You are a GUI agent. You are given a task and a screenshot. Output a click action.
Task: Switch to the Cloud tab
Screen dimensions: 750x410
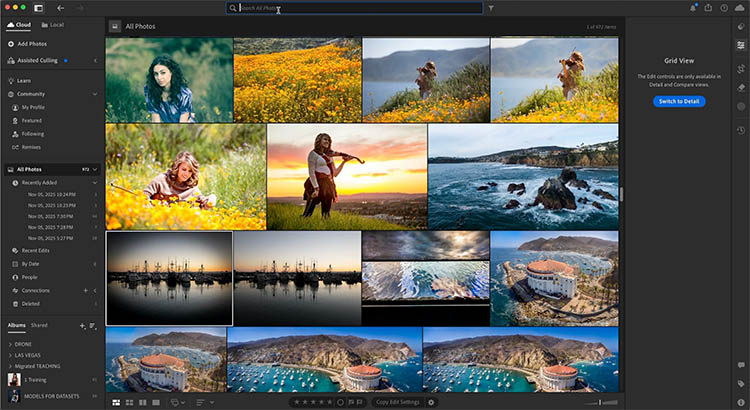[19, 25]
